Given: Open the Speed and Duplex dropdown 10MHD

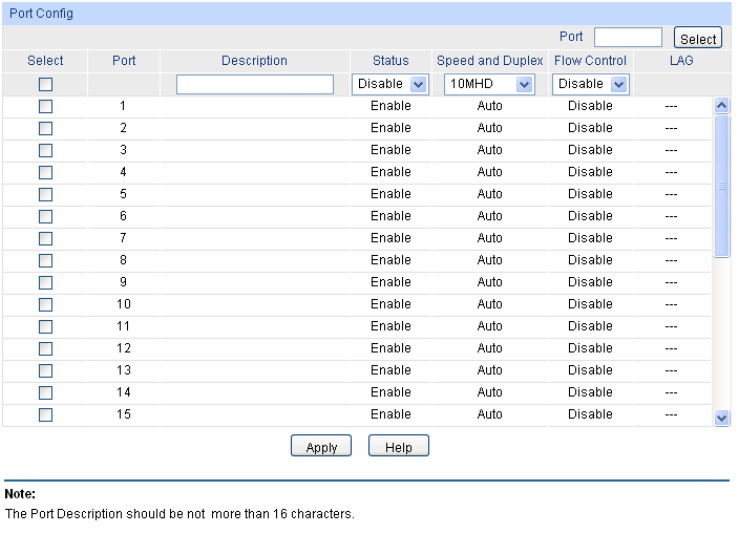Looking at the screenshot, I should tap(489, 85).
